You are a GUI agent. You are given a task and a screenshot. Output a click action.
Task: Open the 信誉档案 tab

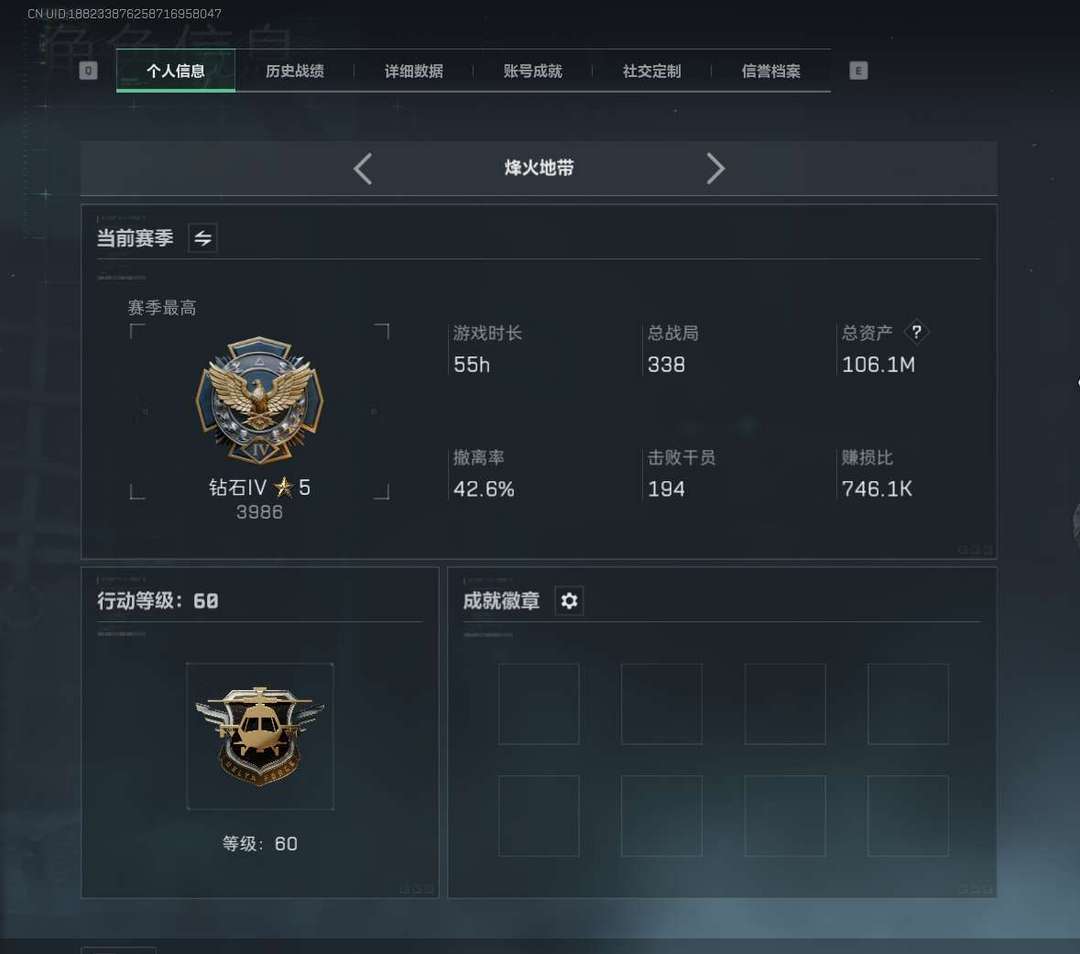pyautogui.click(x=771, y=71)
